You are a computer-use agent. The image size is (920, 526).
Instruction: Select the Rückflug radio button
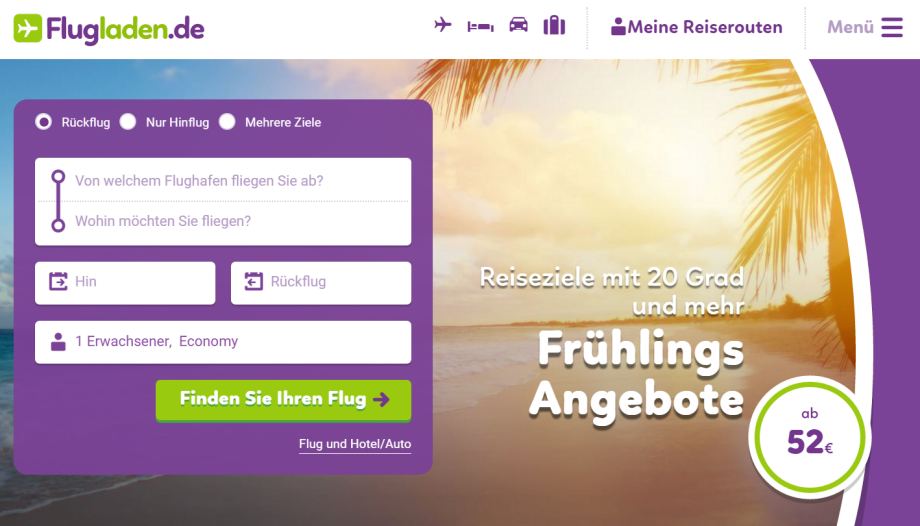[x=43, y=122]
